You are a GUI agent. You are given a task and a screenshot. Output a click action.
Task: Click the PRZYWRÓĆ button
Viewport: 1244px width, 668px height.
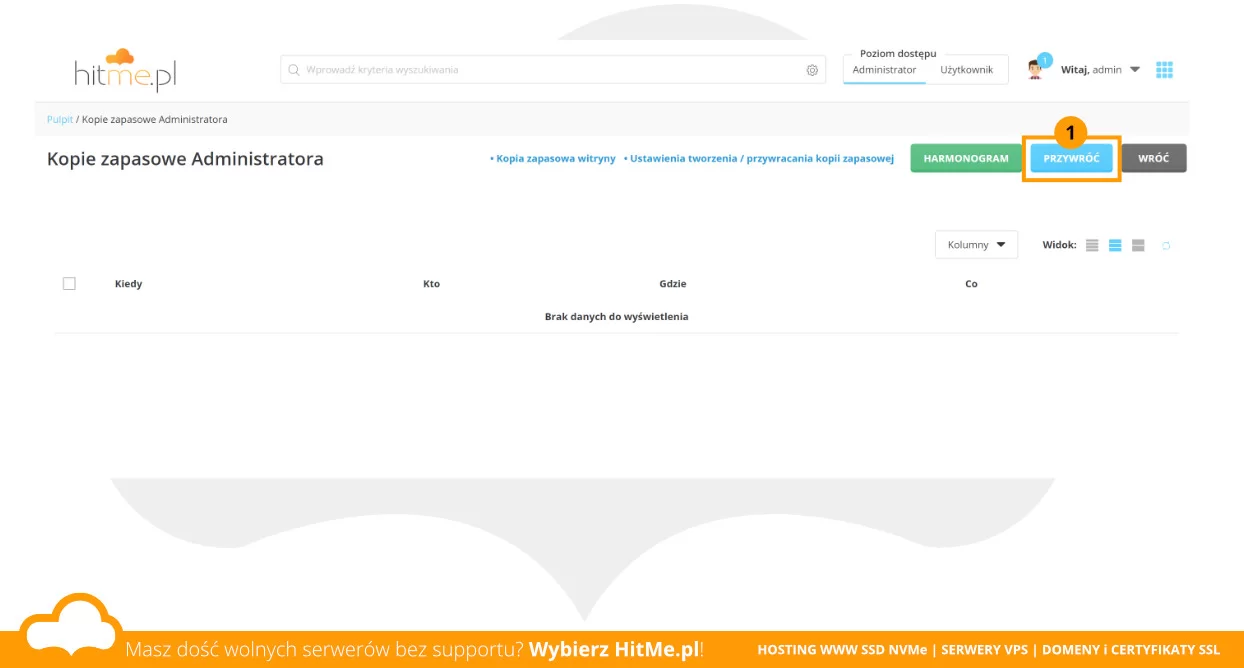tap(1071, 158)
